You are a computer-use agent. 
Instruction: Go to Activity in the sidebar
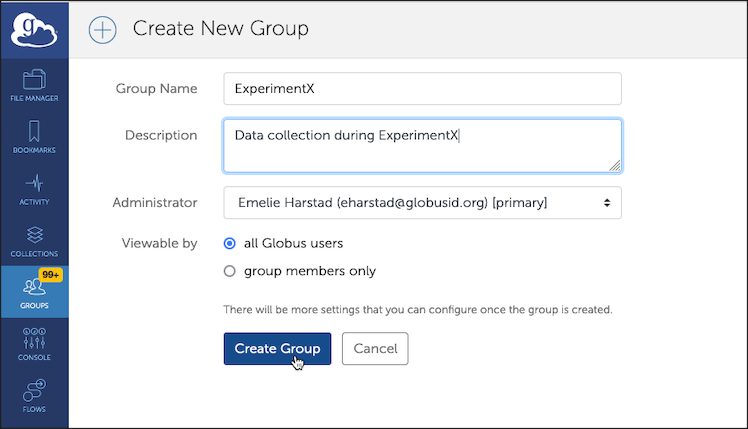(x=34, y=189)
